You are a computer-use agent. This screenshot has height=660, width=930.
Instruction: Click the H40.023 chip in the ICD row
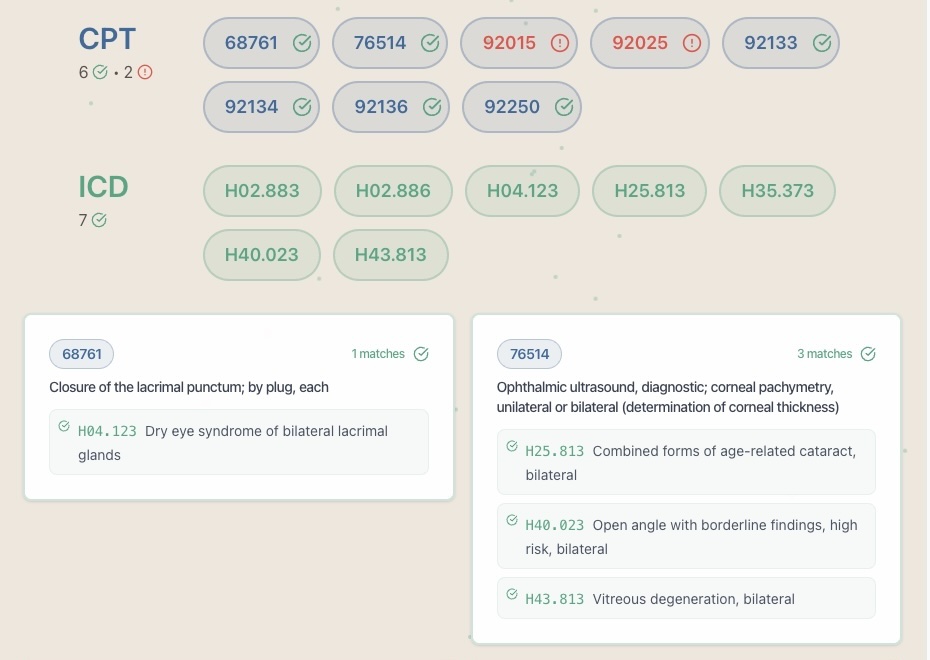coord(262,255)
